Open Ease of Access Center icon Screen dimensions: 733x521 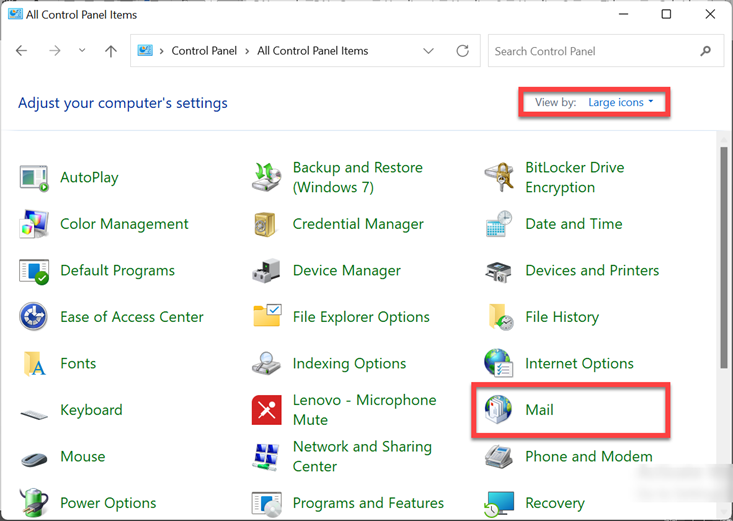pos(34,317)
